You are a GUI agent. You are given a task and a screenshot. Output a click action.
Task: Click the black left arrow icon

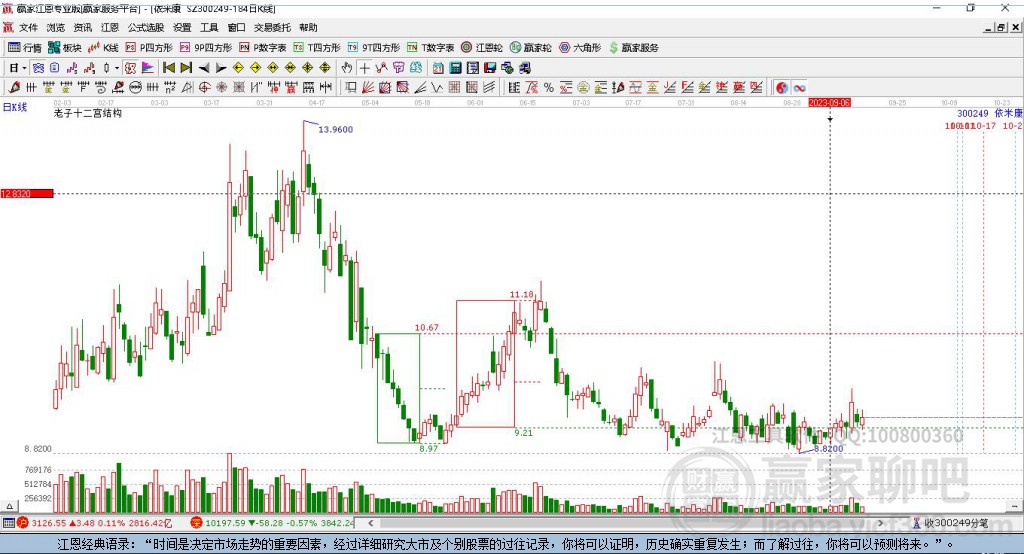point(204,67)
